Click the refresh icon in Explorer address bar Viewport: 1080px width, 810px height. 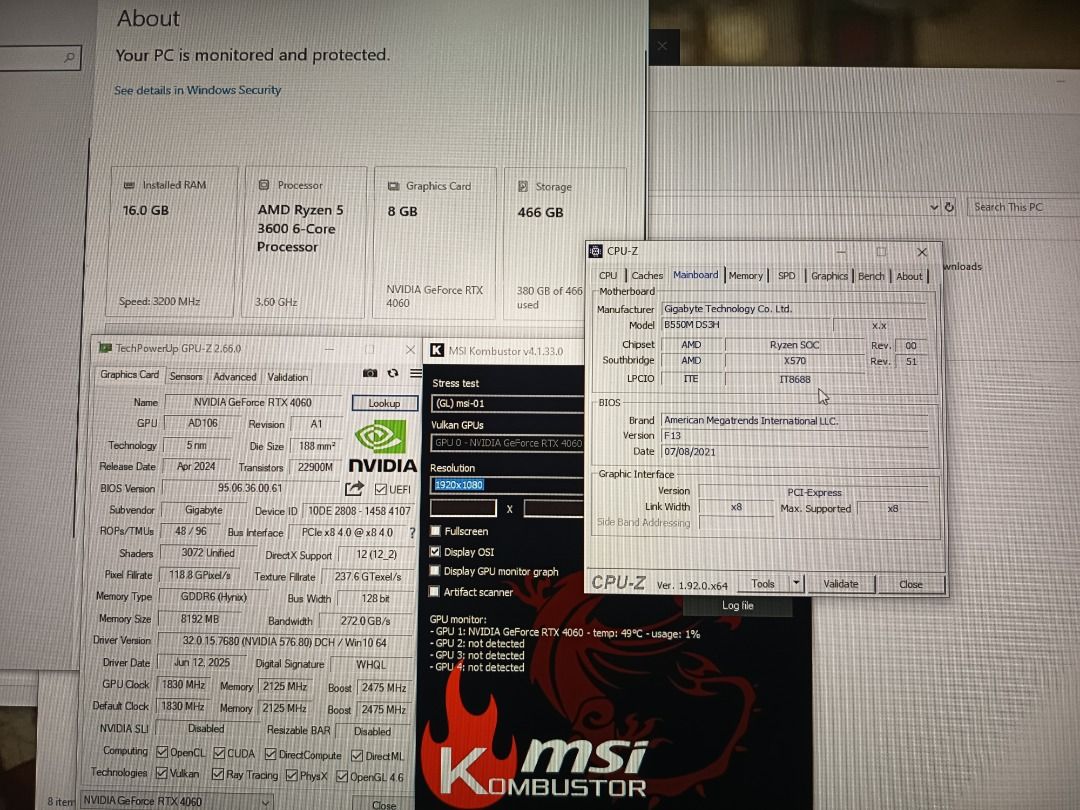[x=949, y=207]
